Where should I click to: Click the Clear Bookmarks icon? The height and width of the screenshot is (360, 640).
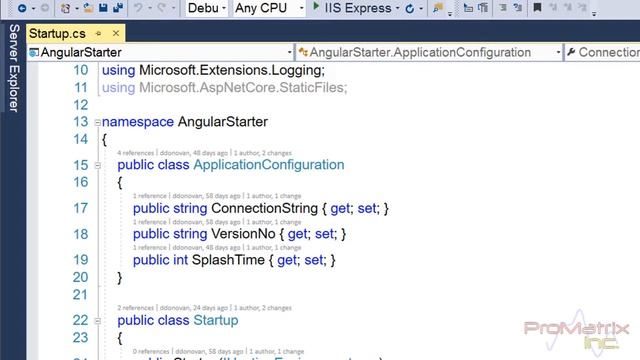582,7
